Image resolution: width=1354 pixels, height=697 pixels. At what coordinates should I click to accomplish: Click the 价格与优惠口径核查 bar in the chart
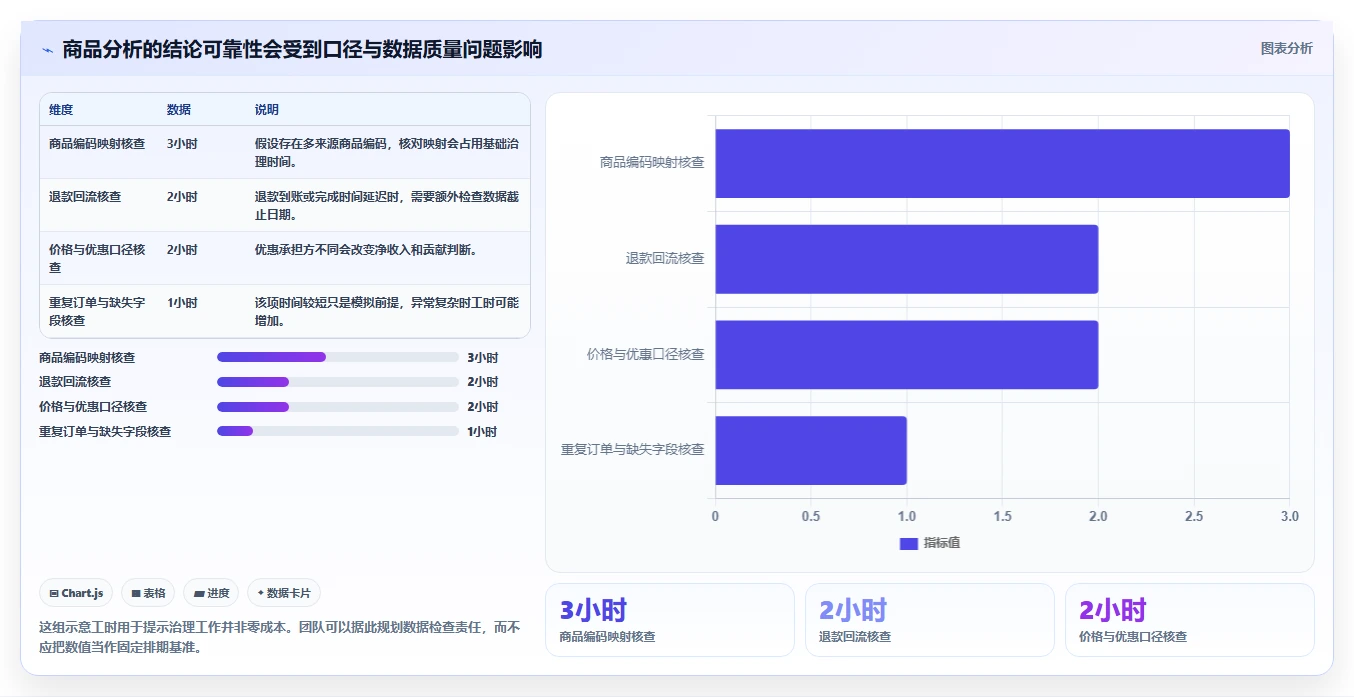[x=907, y=355]
